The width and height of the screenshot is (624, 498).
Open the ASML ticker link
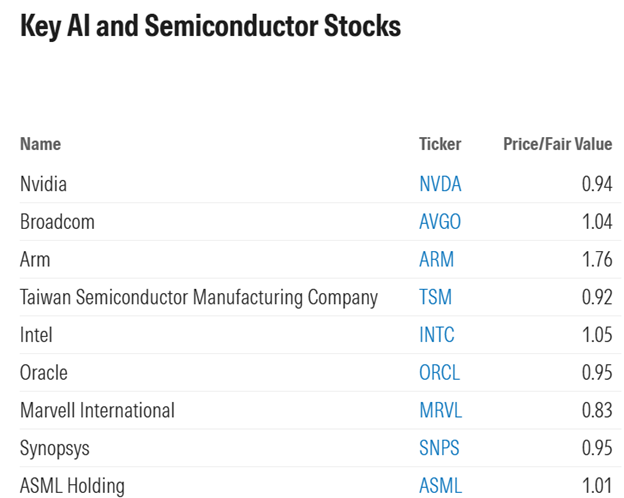coord(440,486)
